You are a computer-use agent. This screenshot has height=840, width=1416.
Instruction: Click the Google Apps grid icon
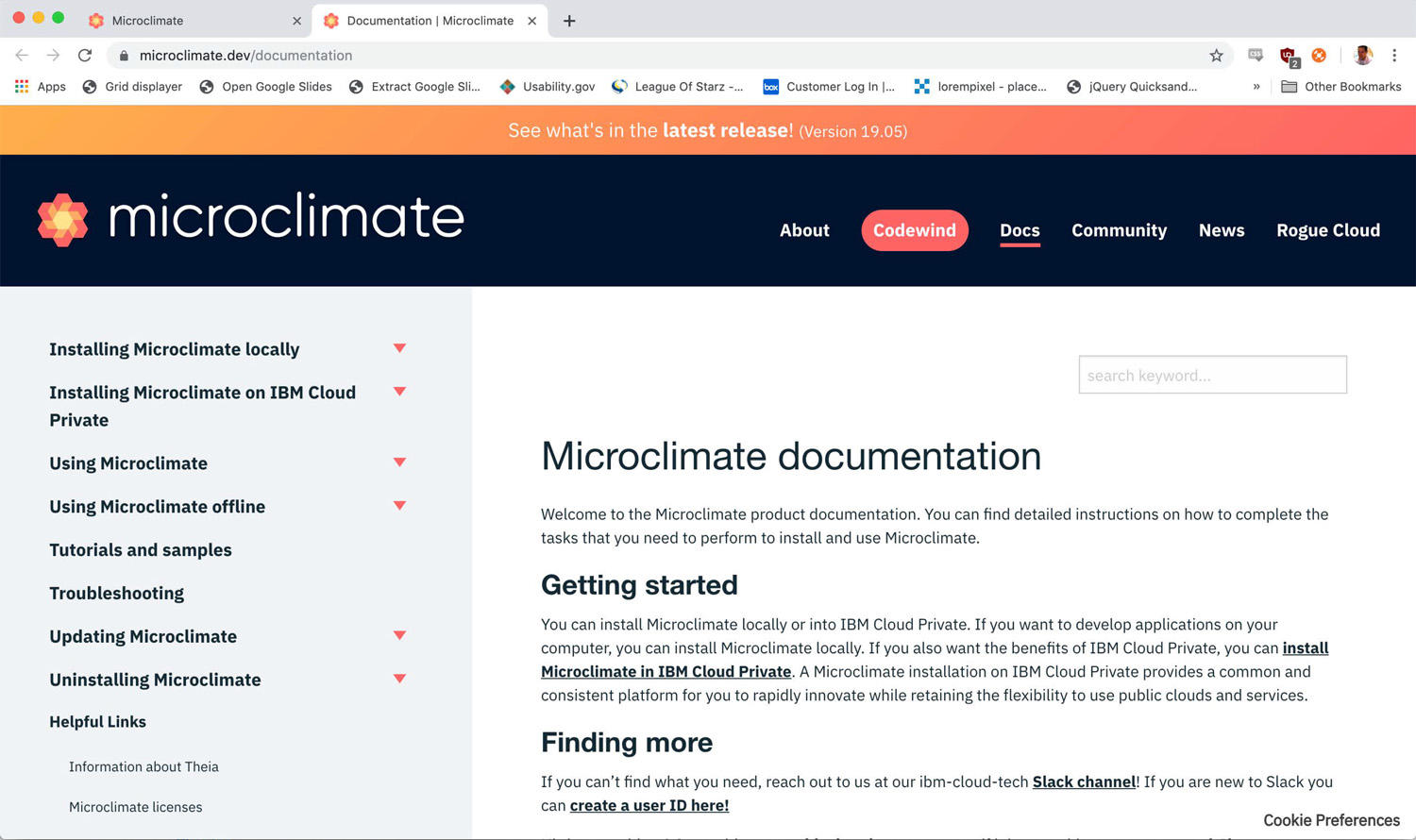coord(21,87)
